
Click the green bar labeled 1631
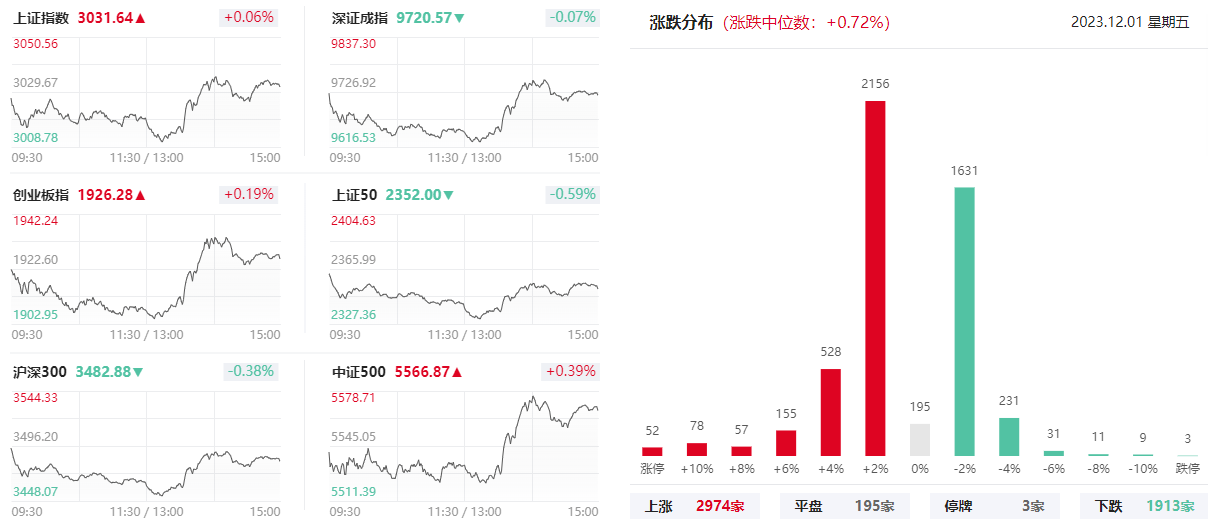click(965, 322)
